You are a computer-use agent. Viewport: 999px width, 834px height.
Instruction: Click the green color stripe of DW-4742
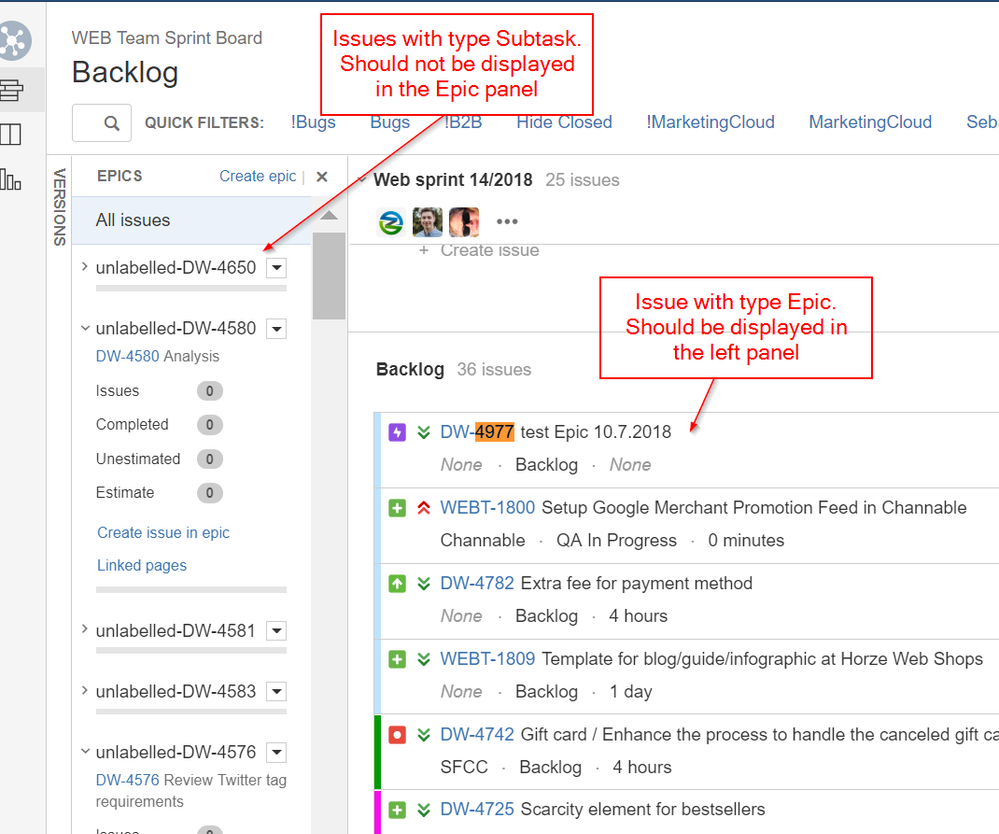click(x=377, y=752)
